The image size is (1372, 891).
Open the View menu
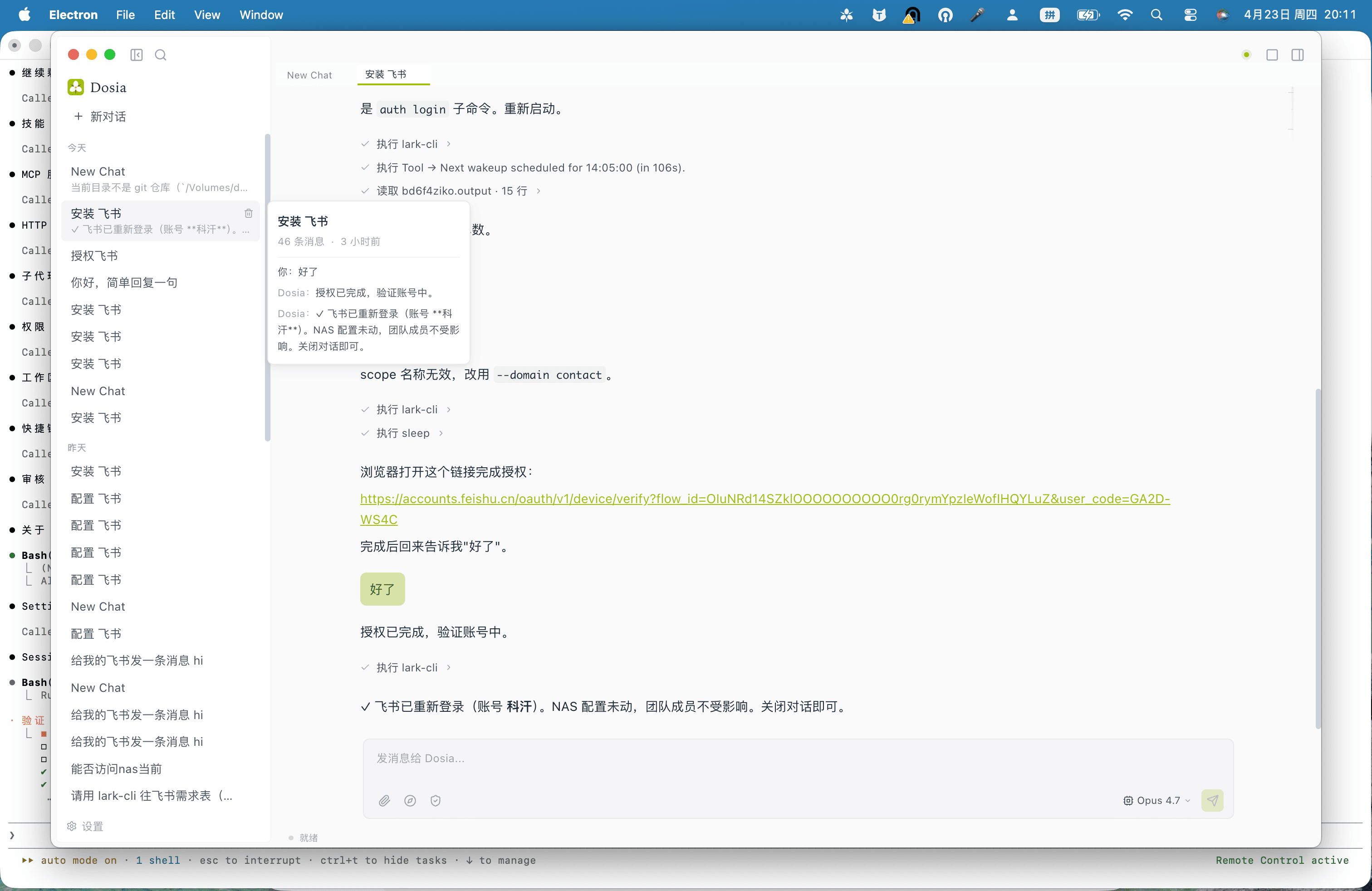(x=207, y=15)
